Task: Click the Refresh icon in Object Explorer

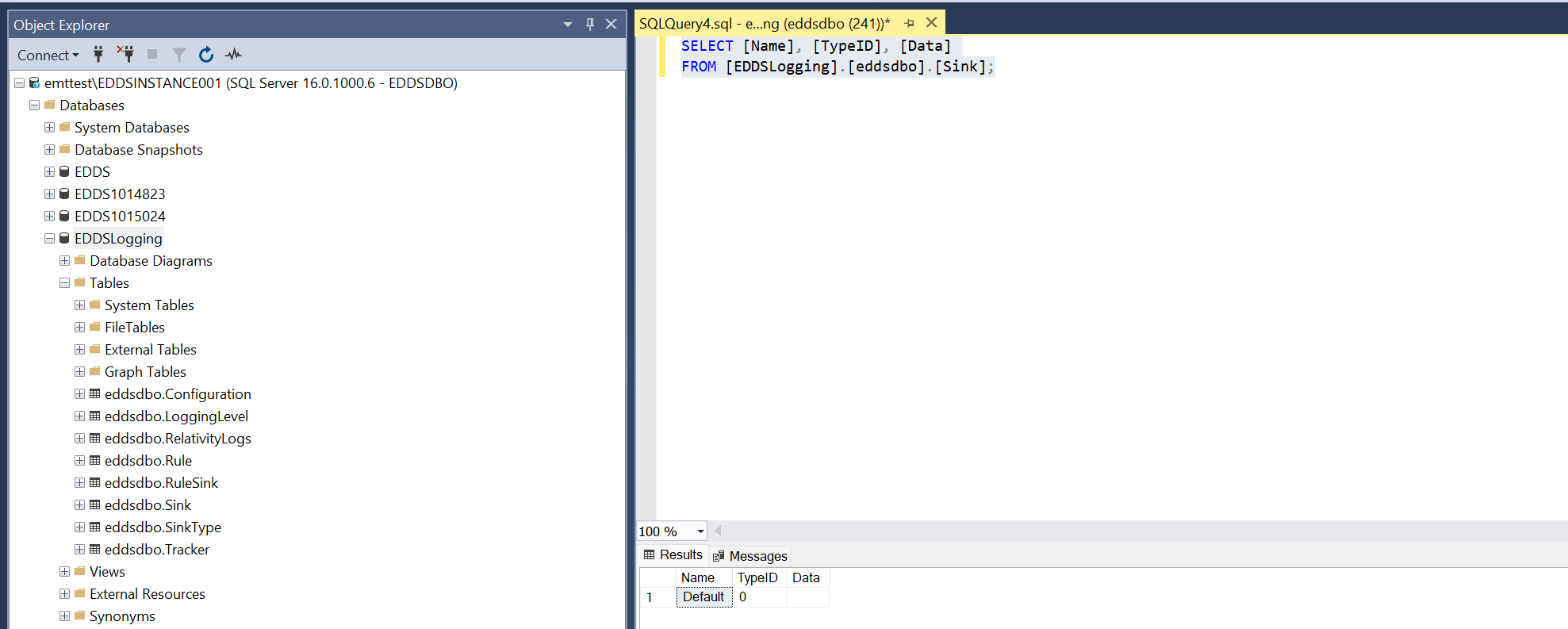Action: [206, 55]
